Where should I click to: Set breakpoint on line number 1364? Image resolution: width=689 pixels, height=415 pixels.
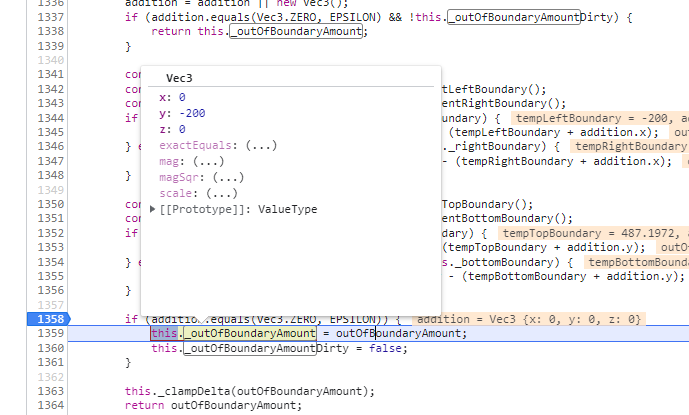coord(51,405)
